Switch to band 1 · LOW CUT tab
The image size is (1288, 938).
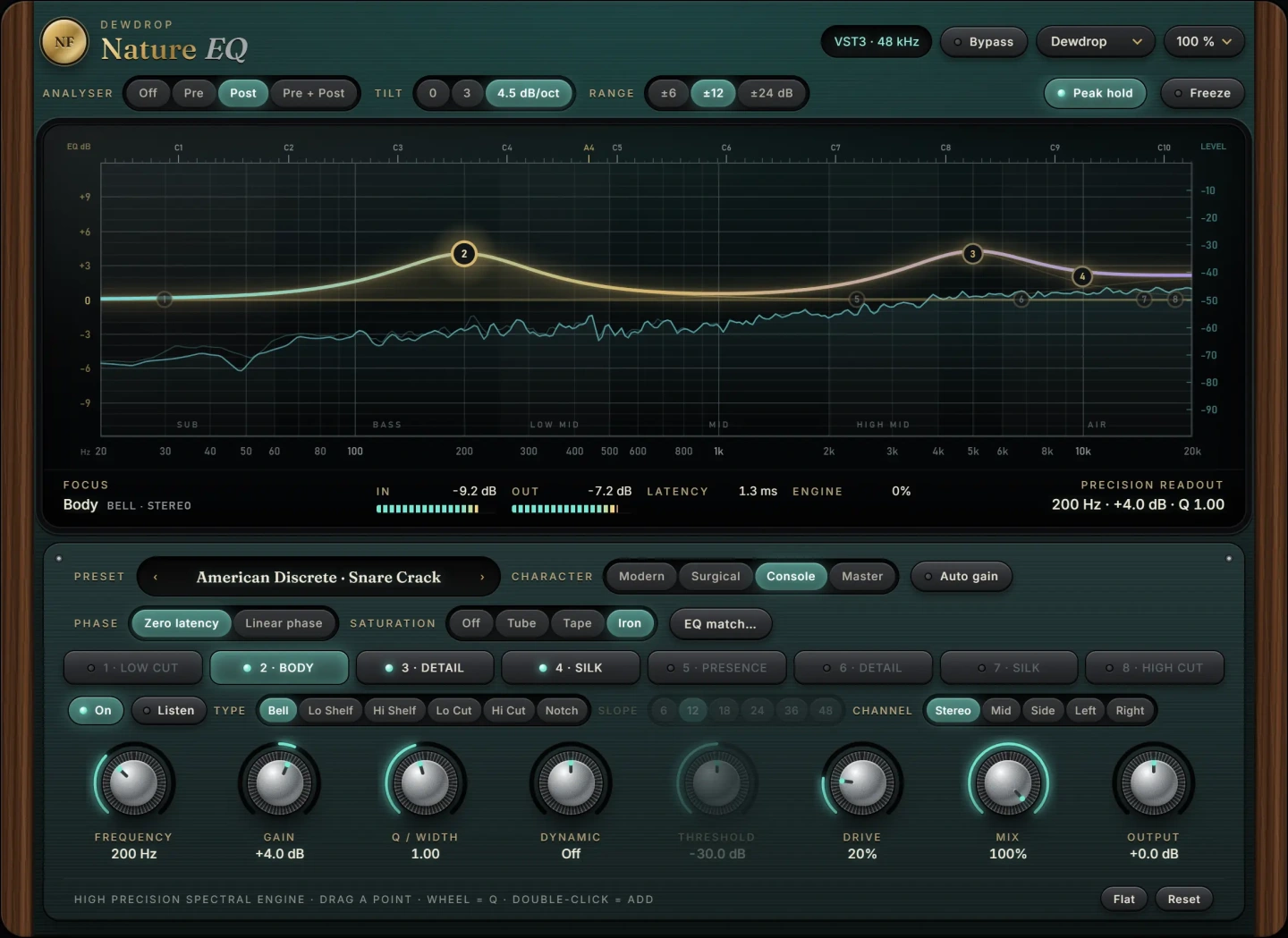132,668
